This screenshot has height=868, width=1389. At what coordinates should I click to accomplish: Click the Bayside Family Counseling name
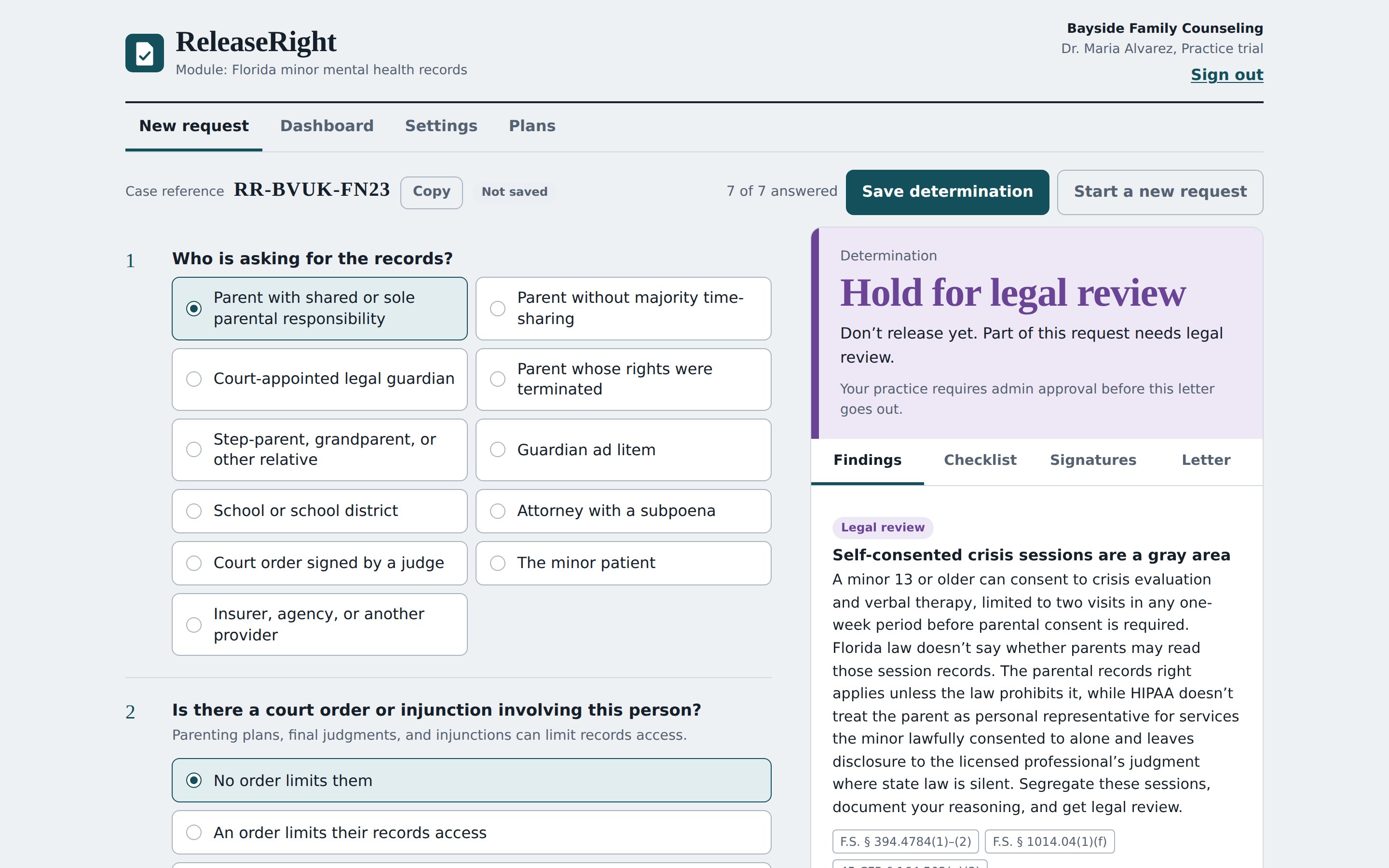click(x=1165, y=29)
